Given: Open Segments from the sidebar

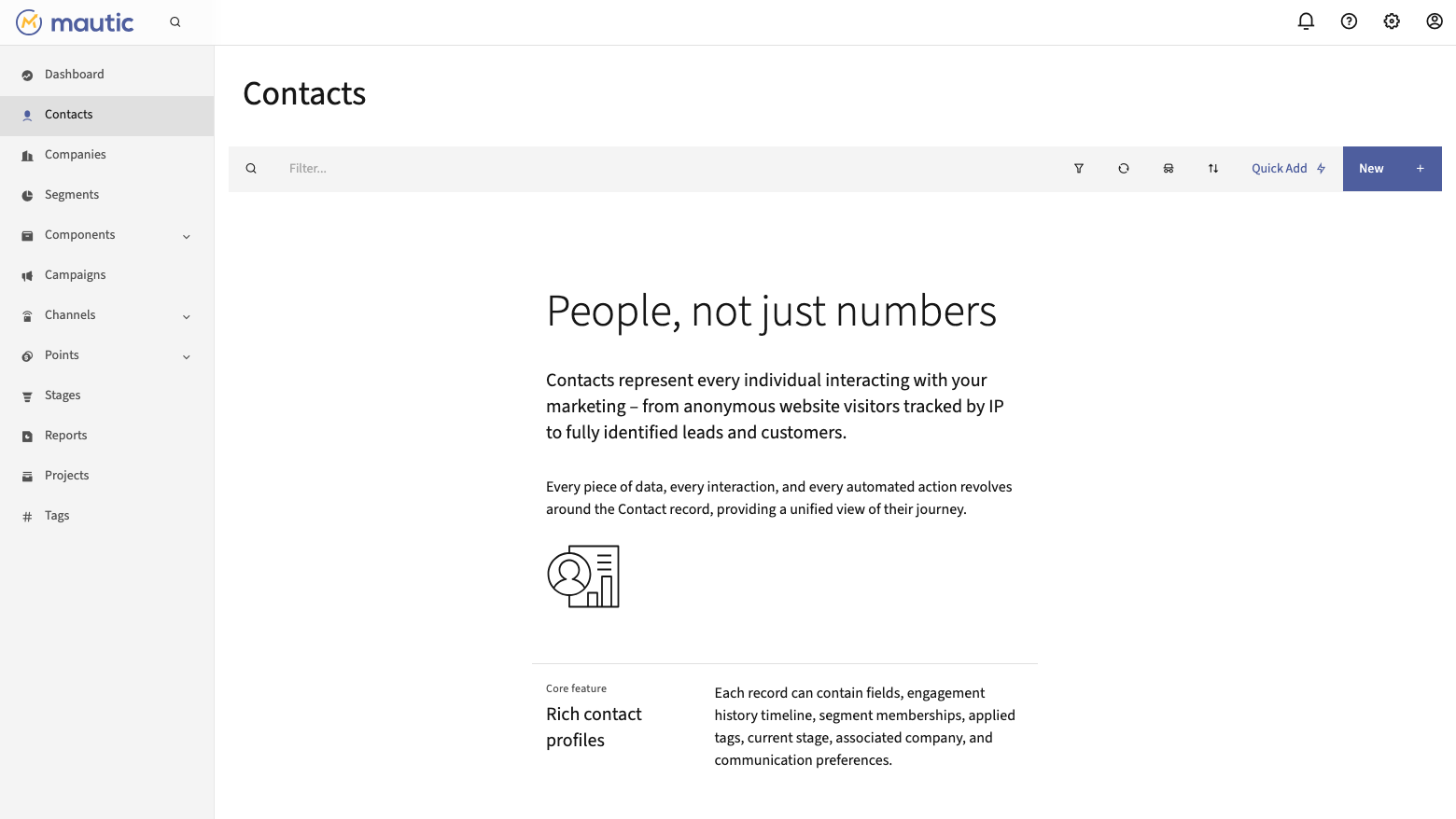Looking at the screenshot, I should coord(106,195).
